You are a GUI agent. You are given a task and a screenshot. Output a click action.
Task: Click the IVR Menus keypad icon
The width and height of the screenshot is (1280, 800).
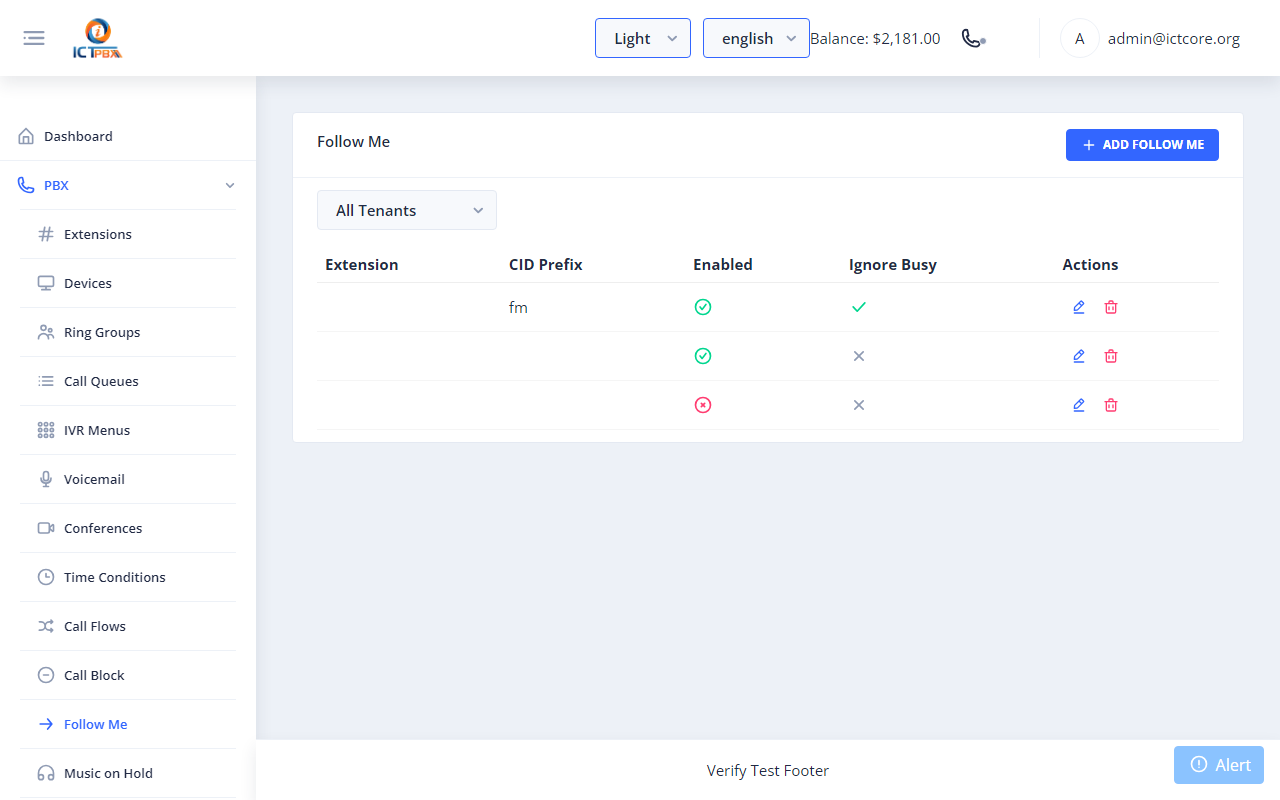46,430
